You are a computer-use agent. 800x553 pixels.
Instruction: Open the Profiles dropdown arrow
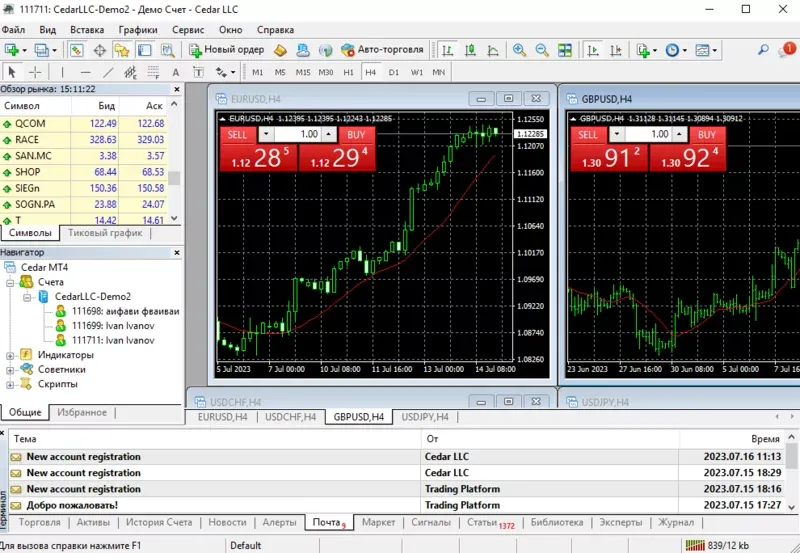tap(55, 50)
